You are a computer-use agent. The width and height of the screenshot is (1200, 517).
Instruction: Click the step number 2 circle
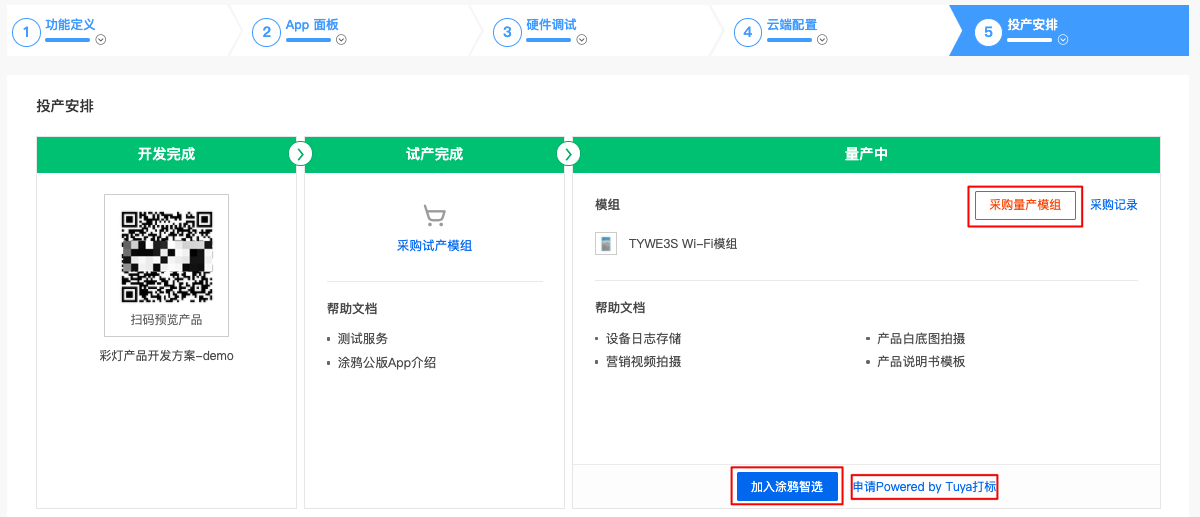266,32
